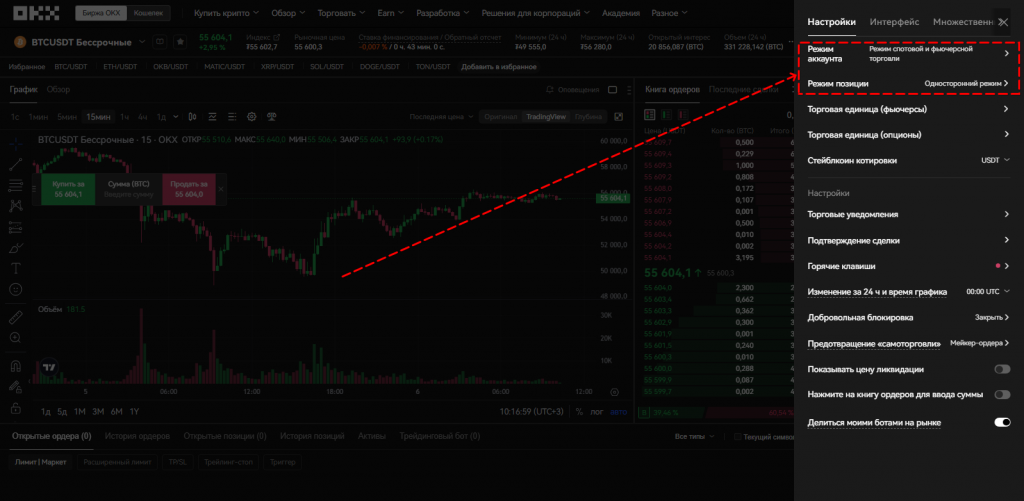1024x501 pixels.
Task: Add BTCUSDT to favorites with star
Action: [x=180, y=42]
